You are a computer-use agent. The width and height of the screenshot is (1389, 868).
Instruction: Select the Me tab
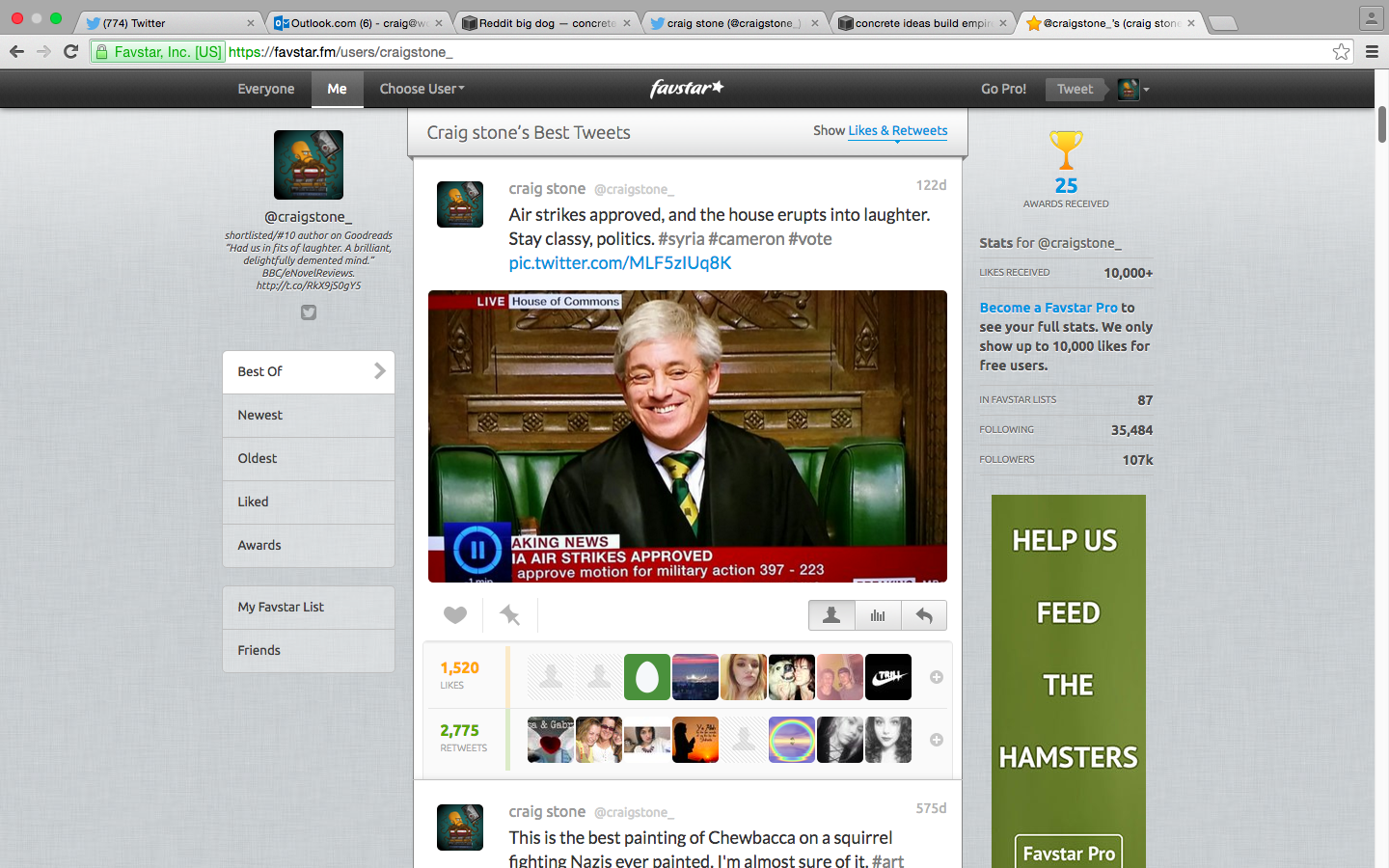tap(337, 89)
